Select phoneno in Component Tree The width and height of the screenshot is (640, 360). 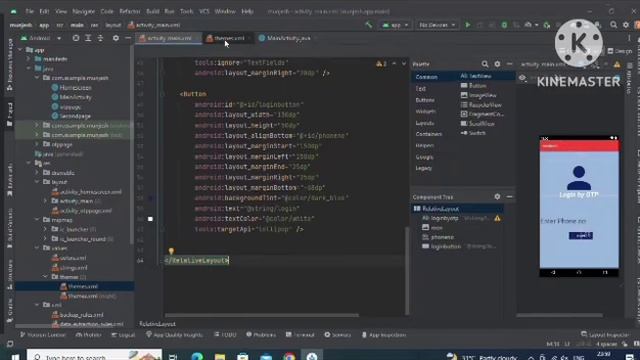click(x=437, y=237)
